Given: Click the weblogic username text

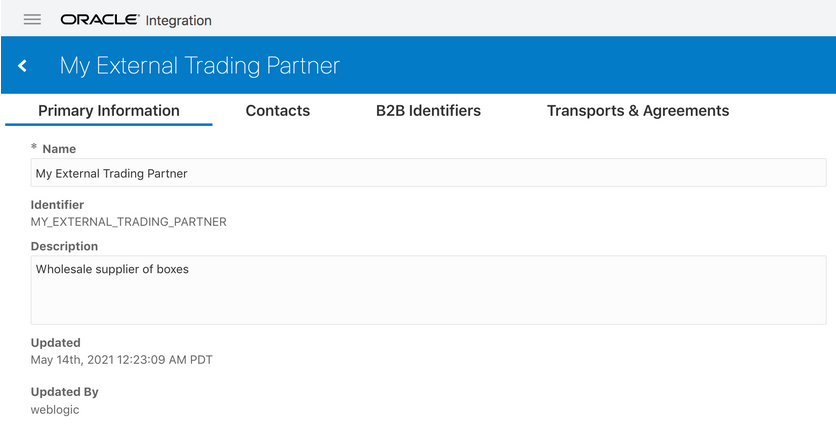Looking at the screenshot, I should click(x=55, y=409).
